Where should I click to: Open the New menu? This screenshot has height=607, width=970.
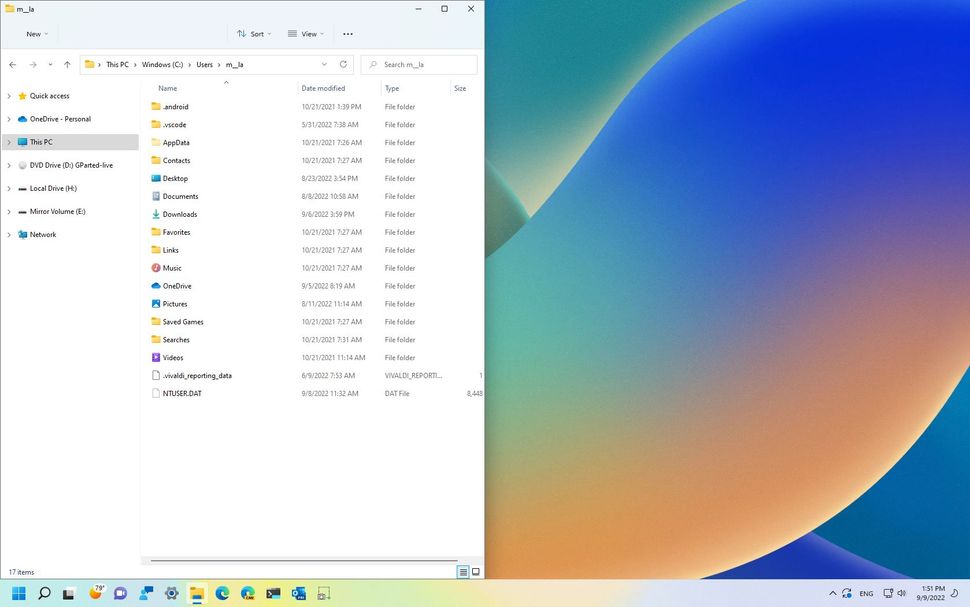click(33, 33)
